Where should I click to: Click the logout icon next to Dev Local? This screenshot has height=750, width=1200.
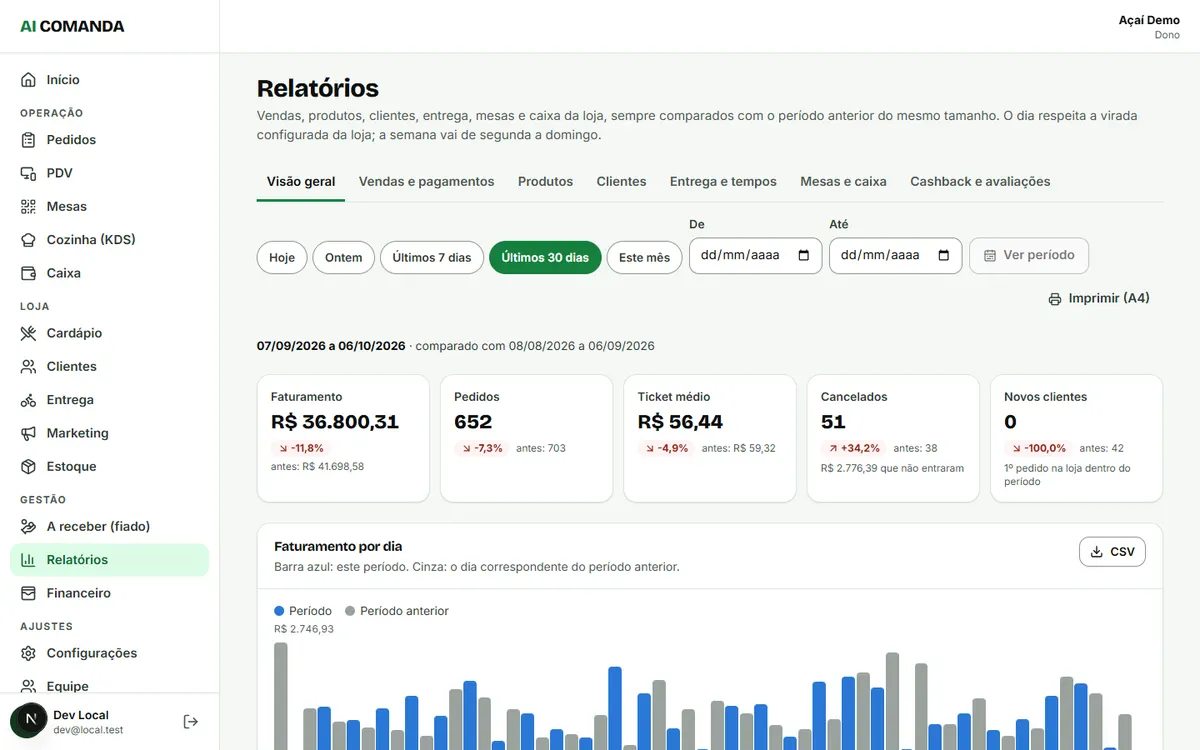pos(191,721)
